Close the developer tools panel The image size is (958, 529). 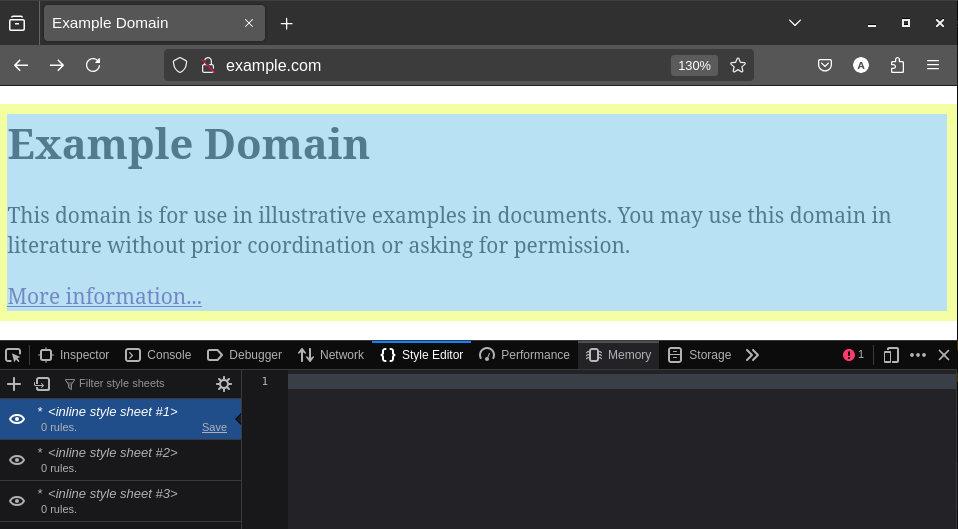click(x=944, y=355)
